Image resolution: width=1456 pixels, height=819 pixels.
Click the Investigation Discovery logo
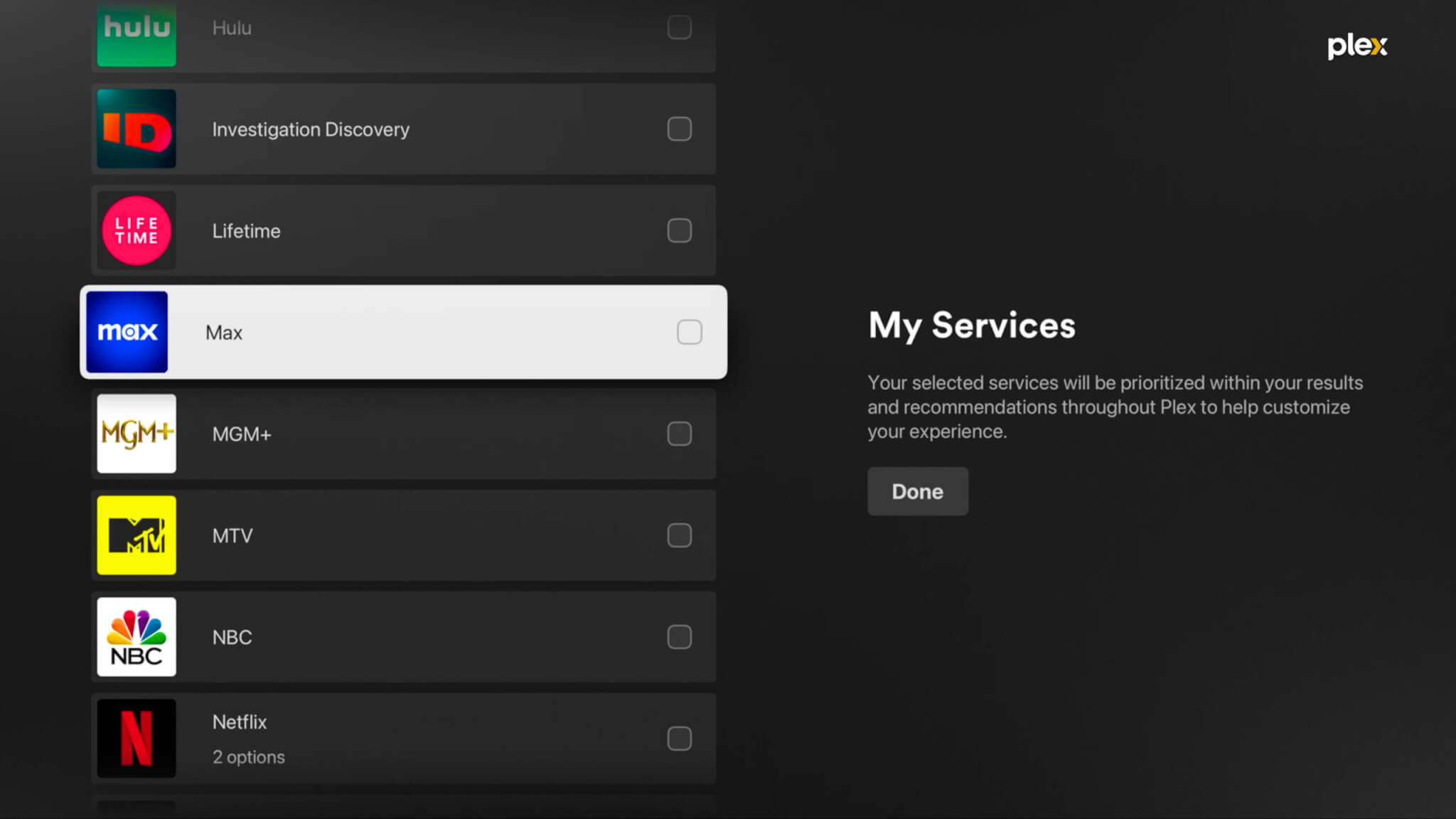[x=136, y=129]
